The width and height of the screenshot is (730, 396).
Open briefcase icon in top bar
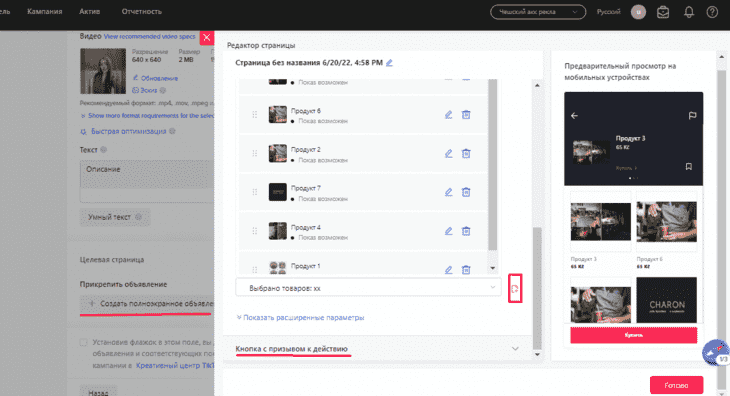(x=663, y=12)
